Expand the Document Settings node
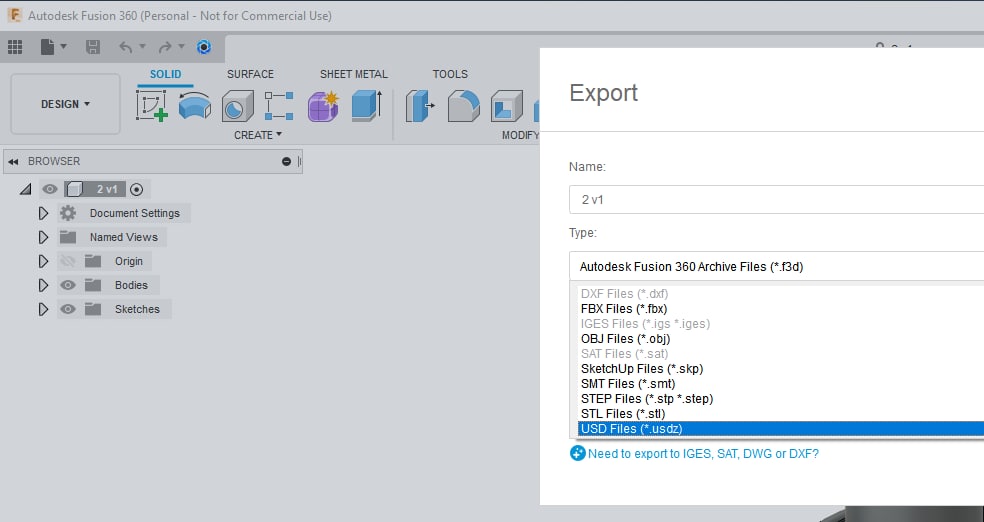Viewport: 984px width, 522px height. (x=43, y=213)
